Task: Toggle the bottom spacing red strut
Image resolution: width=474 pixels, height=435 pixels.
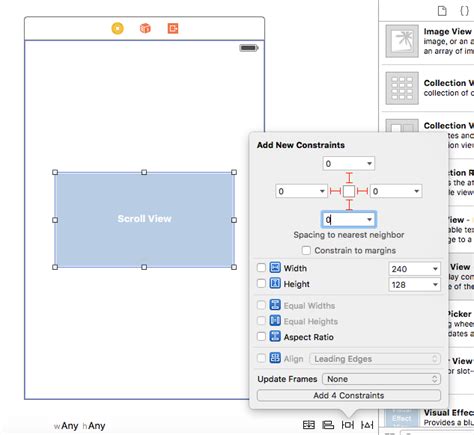Action: click(349, 205)
